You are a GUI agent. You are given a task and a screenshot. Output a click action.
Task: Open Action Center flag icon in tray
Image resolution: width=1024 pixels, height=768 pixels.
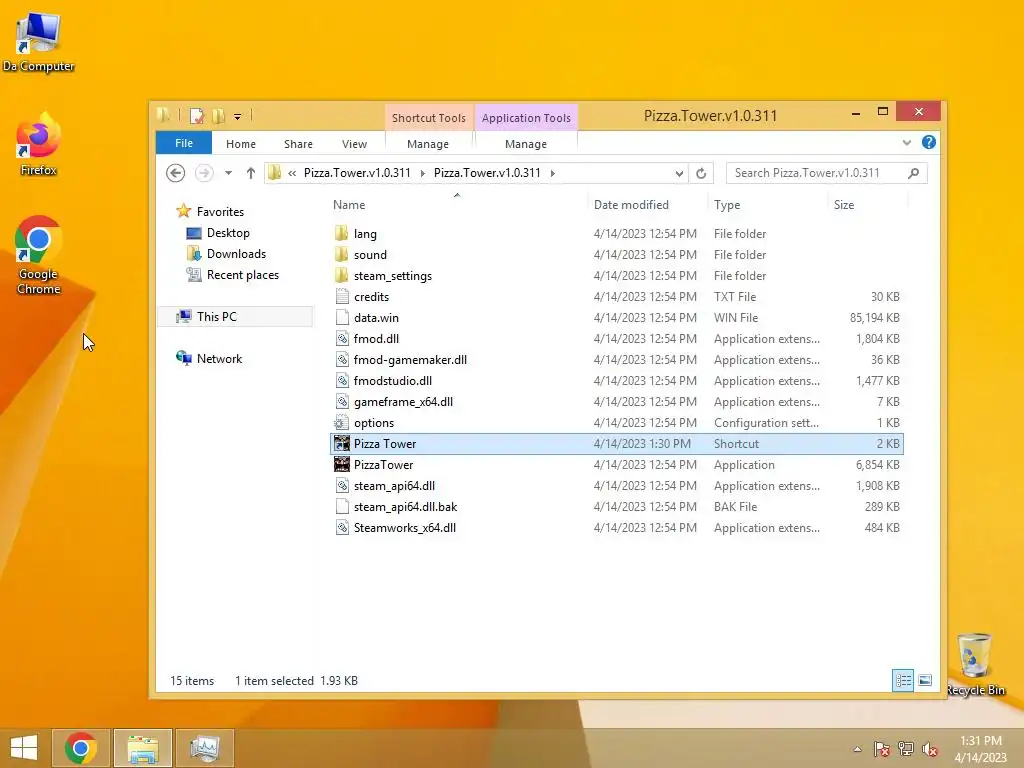(882, 749)
